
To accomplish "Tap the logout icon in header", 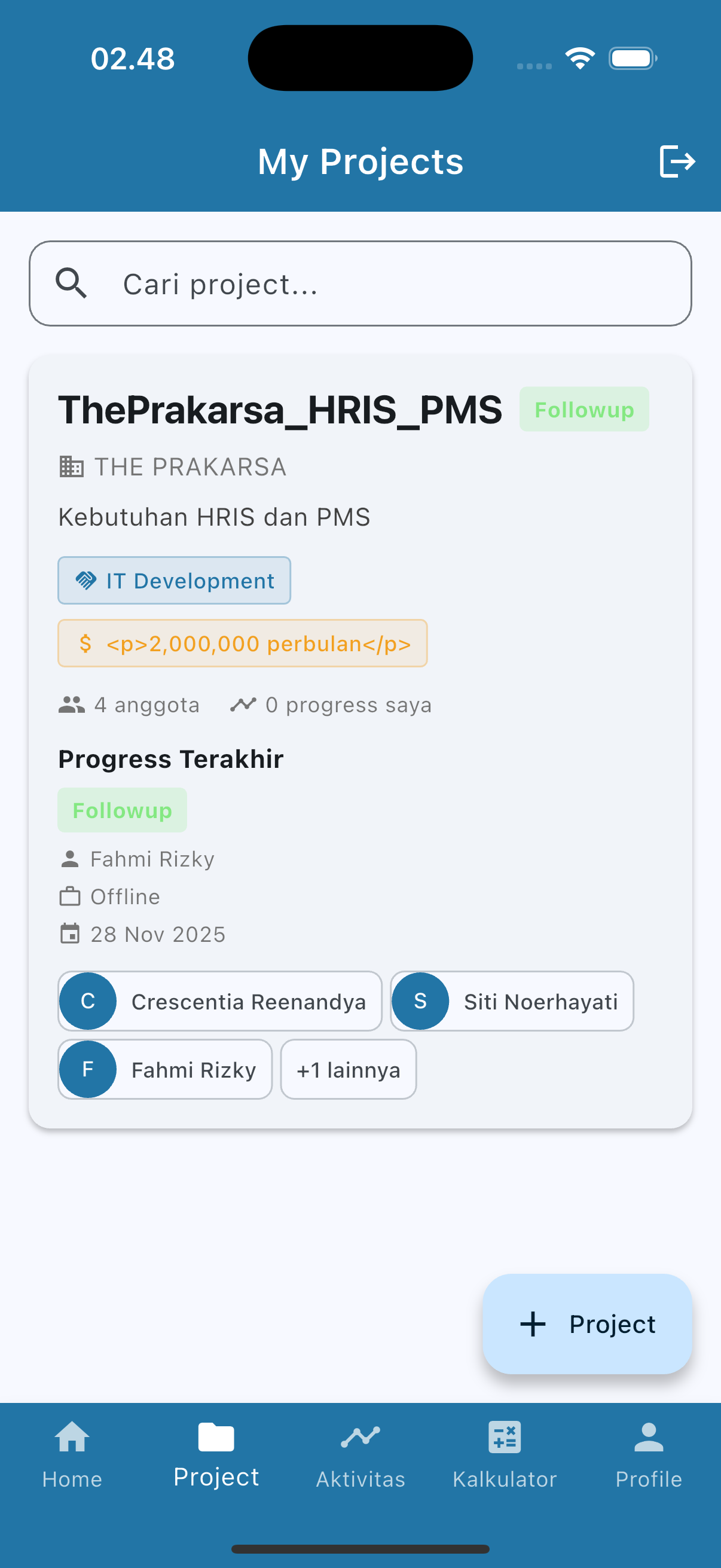I will click(676, 161).
